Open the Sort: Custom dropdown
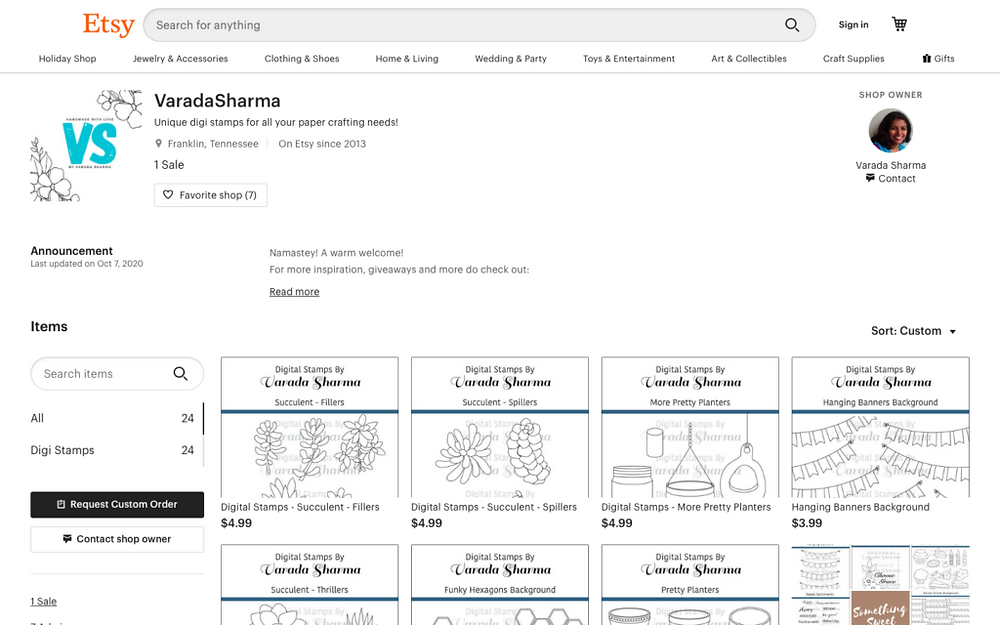The image size is (1000, 625). point(913,331)
